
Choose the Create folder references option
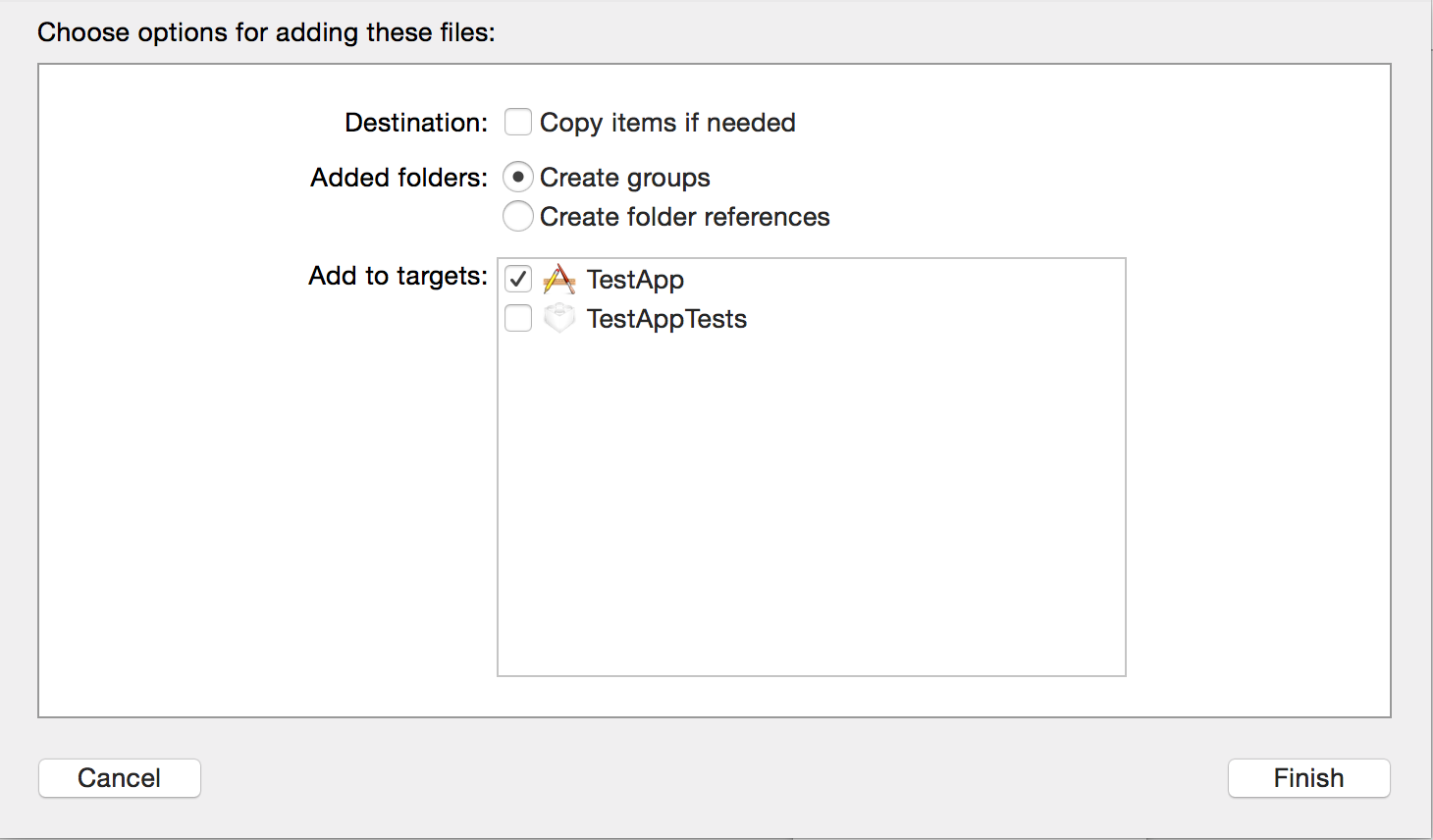518,217
